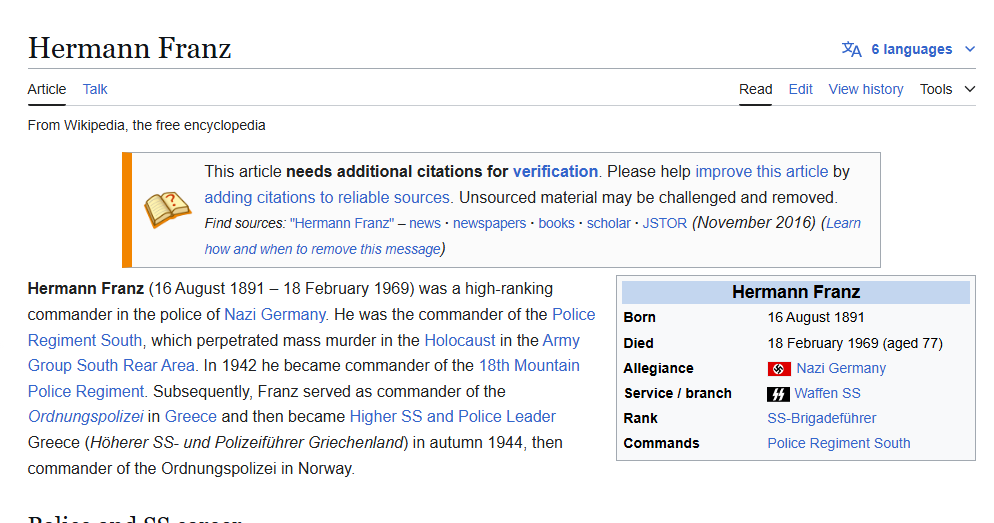Click Police Regiment South in infobox Commands

(x=839, y=444)
